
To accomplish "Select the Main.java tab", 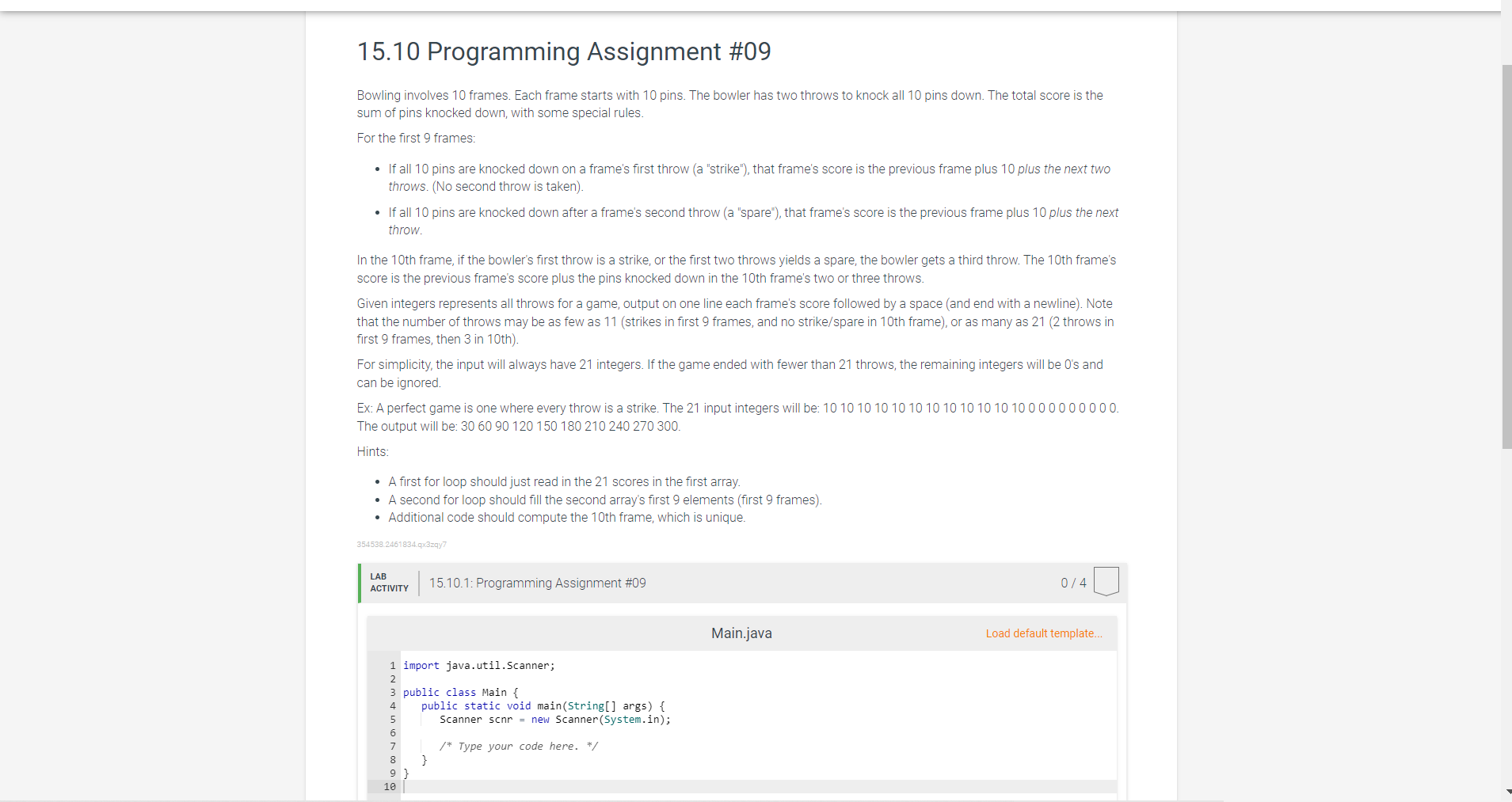I will (x=741, y=633).
